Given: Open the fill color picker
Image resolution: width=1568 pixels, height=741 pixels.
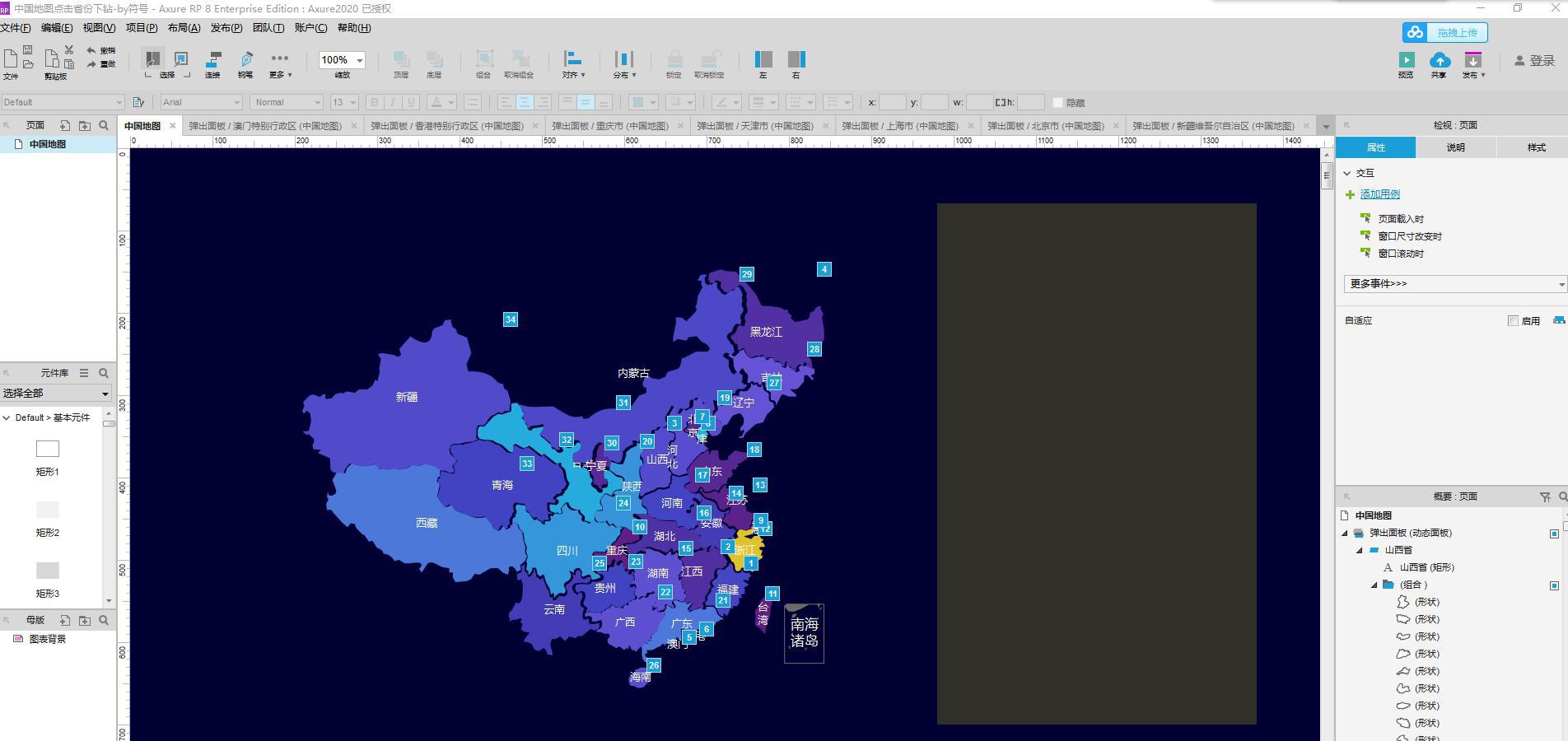Looking at the screenshot, I should click(643, 102).
